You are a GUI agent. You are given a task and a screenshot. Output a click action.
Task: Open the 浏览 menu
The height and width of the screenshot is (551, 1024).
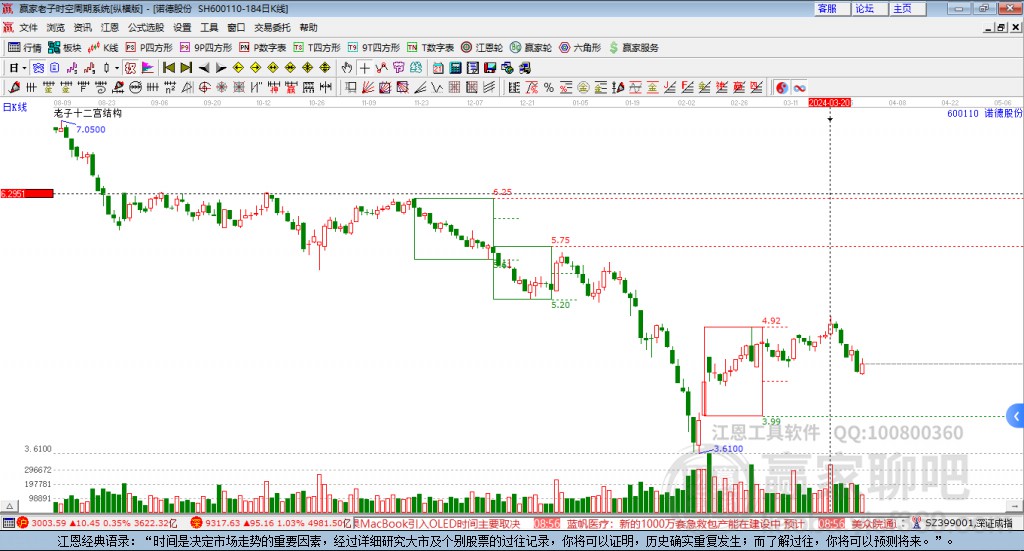click(56, 27)
